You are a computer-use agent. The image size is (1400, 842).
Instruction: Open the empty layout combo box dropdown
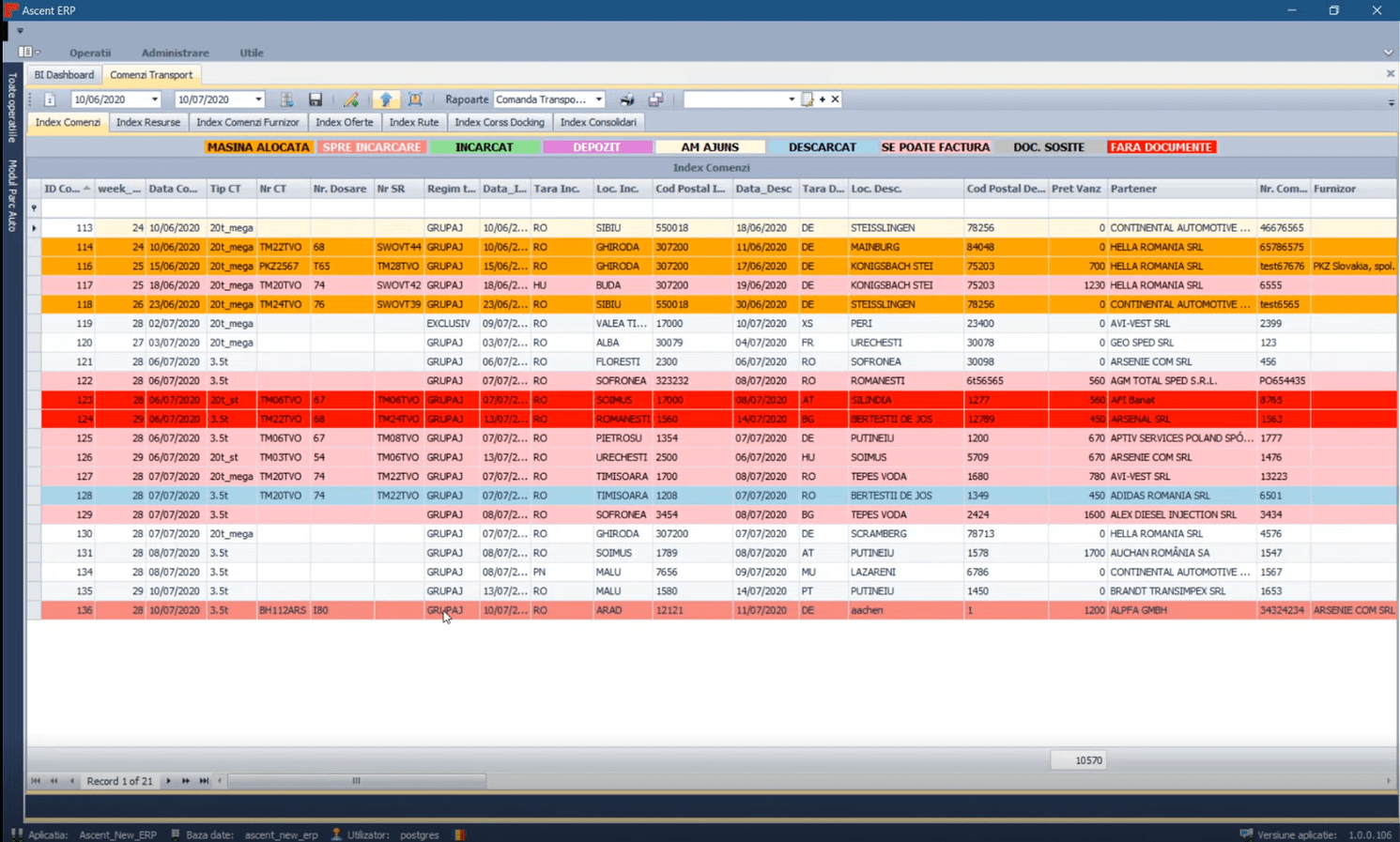pyautogui.click(x=792, y=100)
